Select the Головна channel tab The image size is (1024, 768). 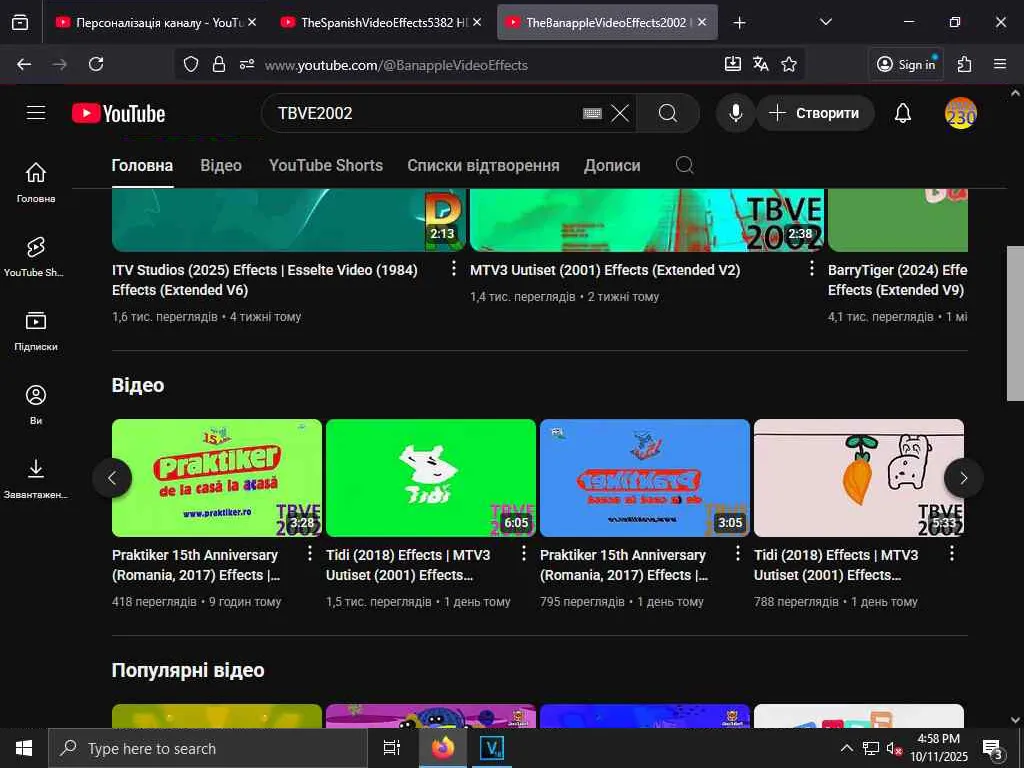(142, 165)
